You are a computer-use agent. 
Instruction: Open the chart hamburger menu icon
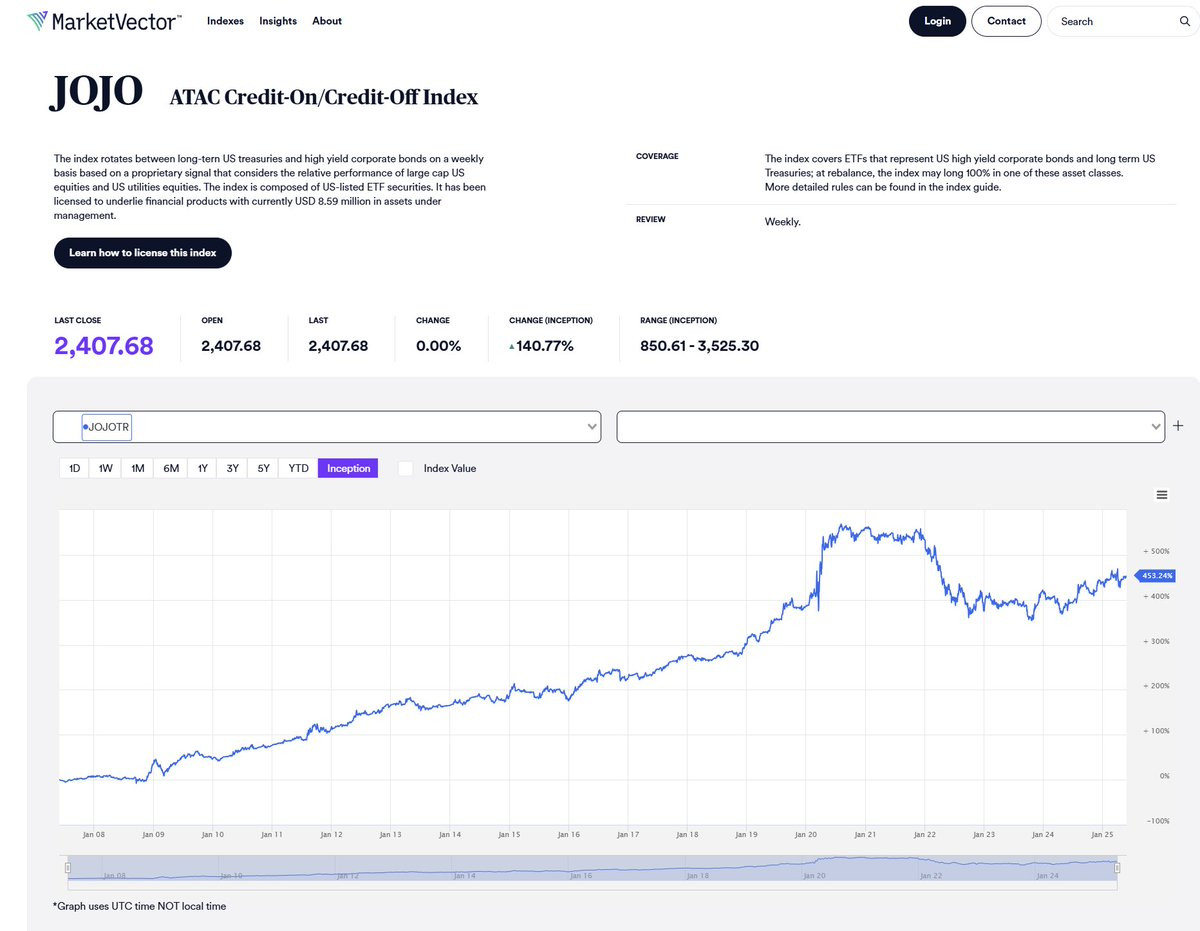pyautogui.click(x=1162, y=495)
